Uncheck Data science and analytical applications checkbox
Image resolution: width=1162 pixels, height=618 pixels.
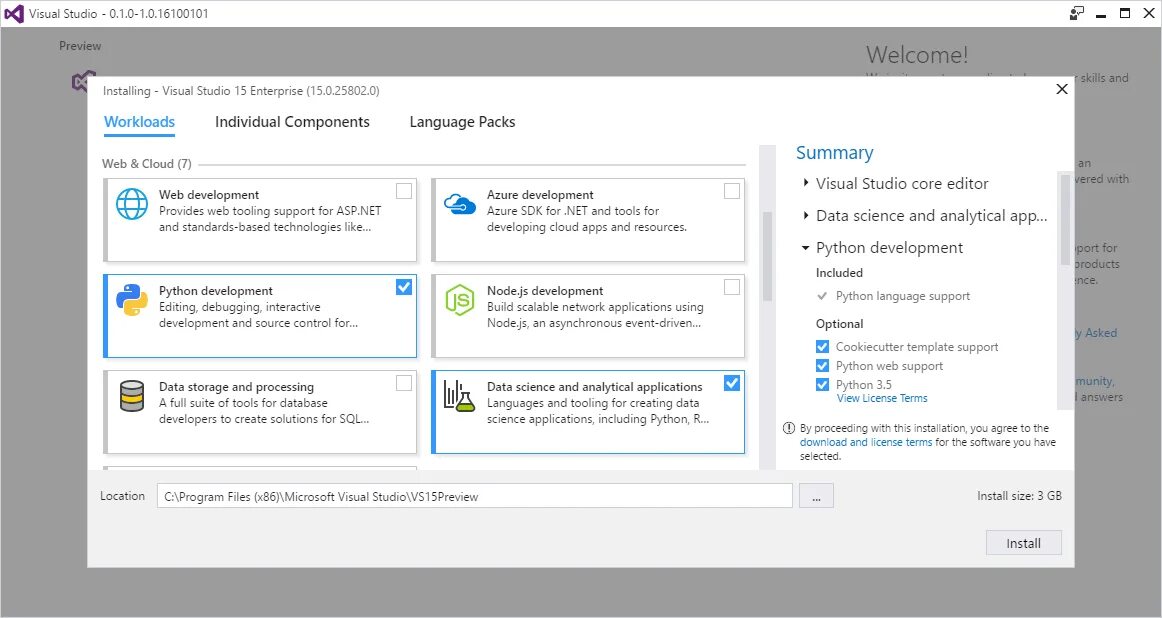pos(731,383)
